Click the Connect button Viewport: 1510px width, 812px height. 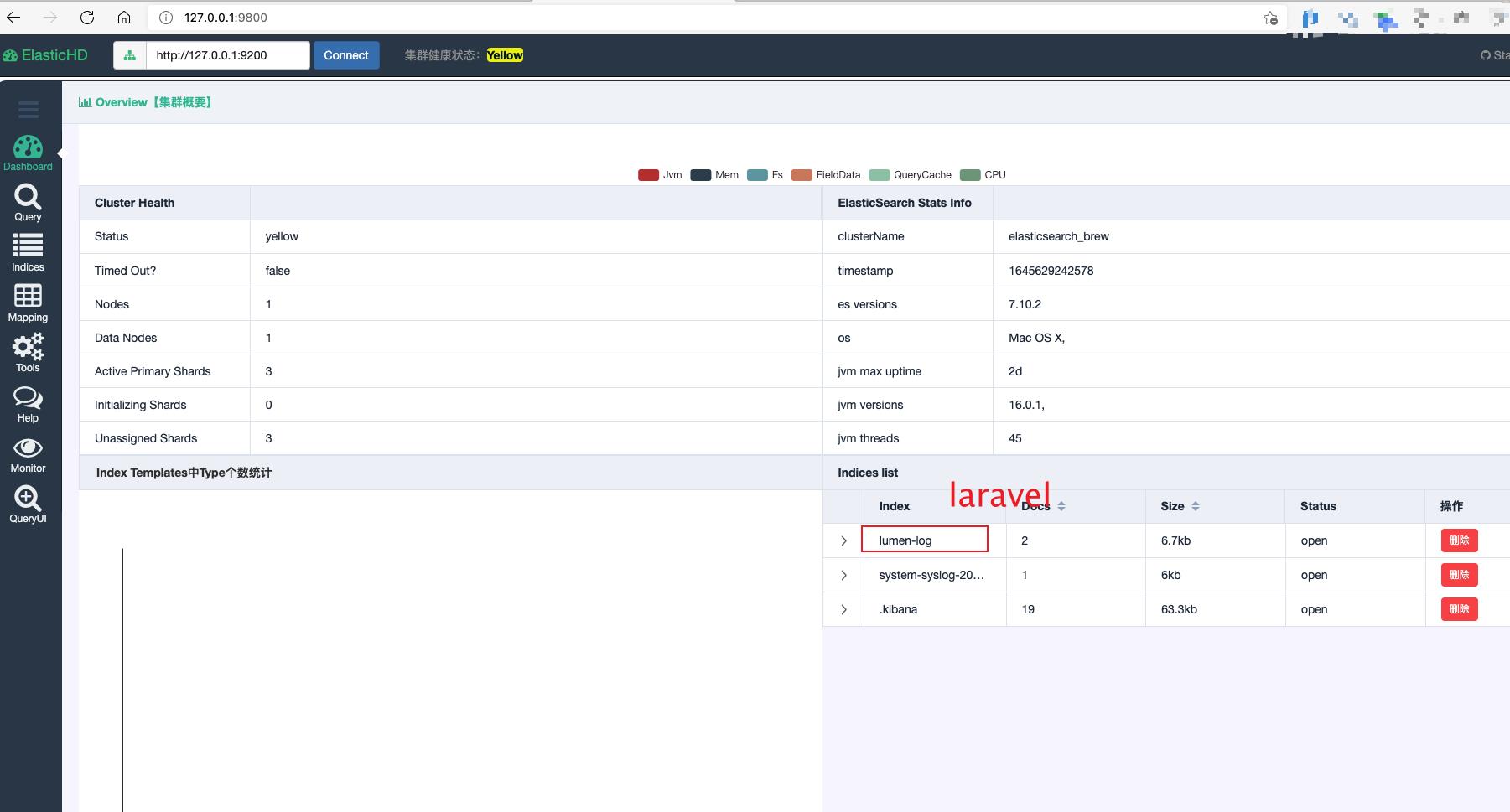pyautogui.click(x=346, y=55)
